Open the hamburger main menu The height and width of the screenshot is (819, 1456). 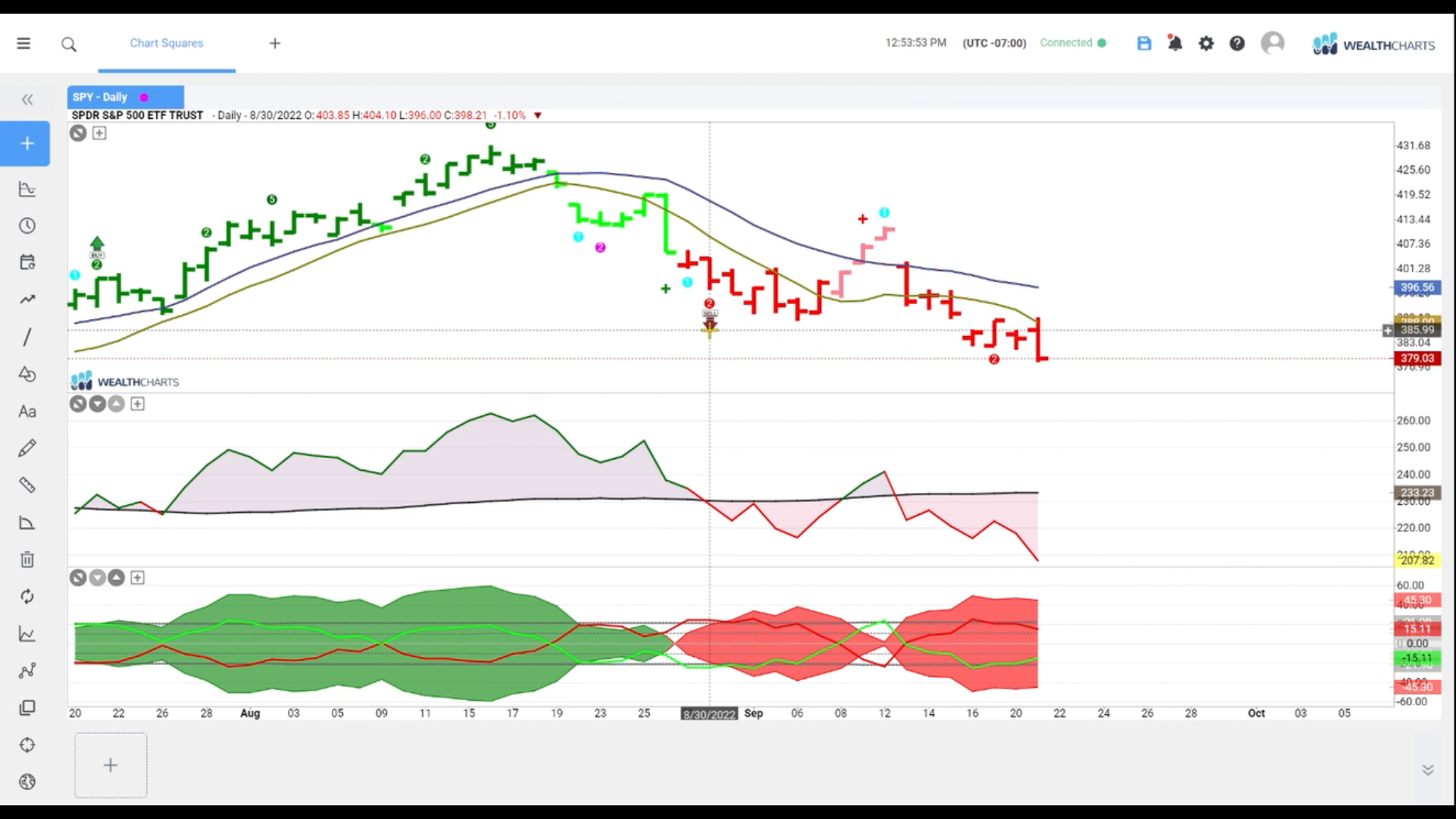point(24,43)
